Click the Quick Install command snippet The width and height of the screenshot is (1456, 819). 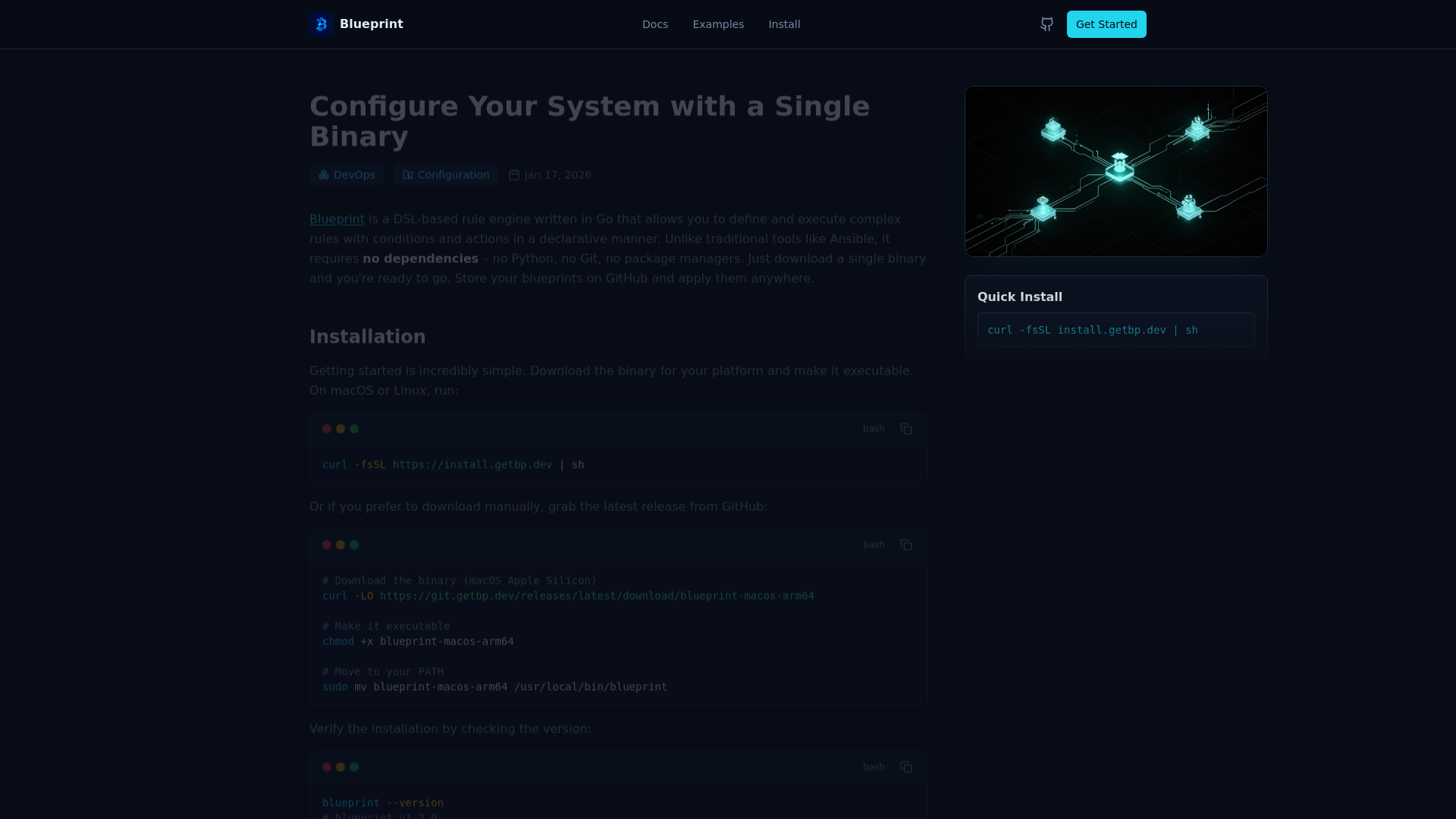[x=1092, y=330]
